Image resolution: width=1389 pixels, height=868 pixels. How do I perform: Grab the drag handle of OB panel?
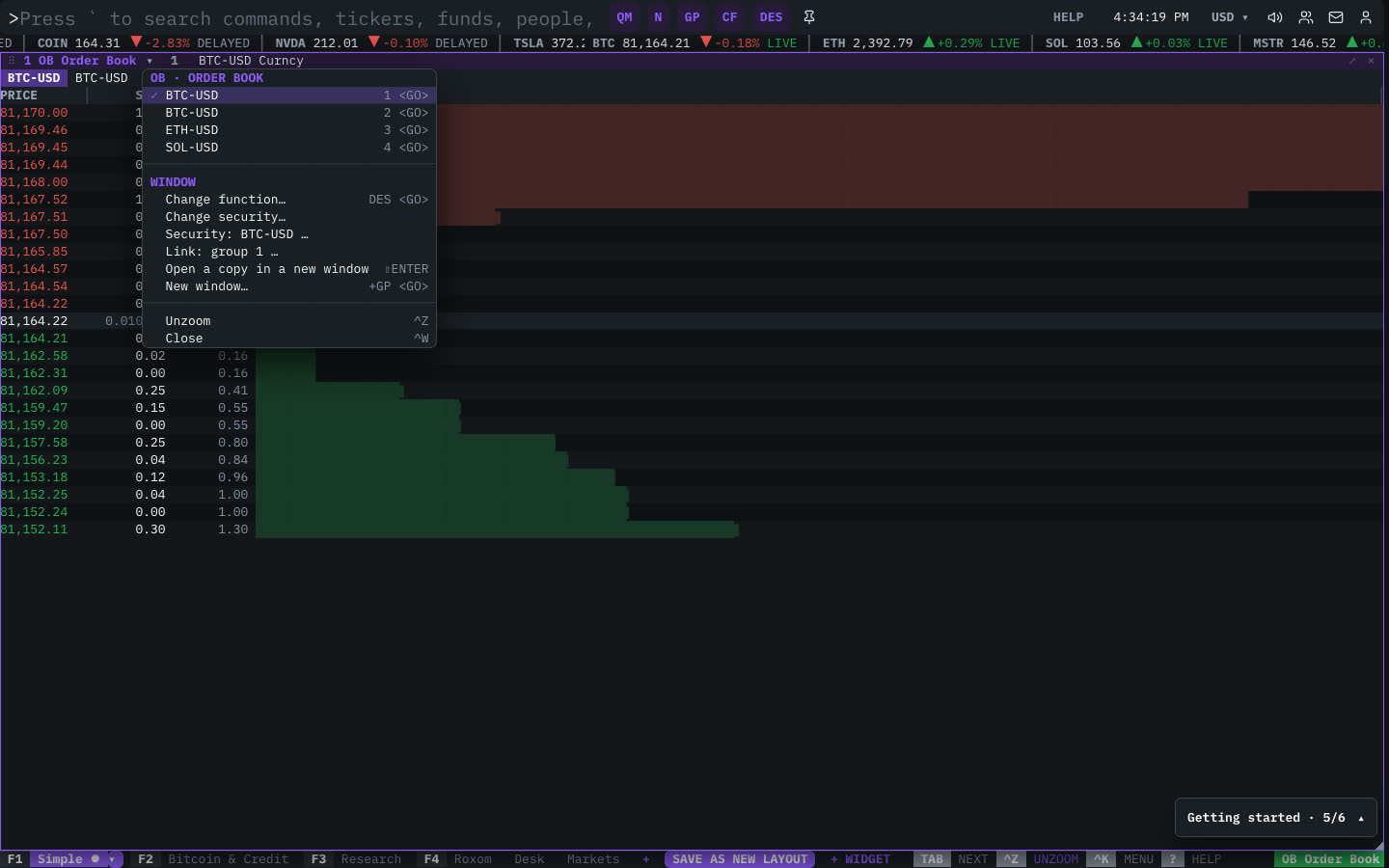[12, 61]
